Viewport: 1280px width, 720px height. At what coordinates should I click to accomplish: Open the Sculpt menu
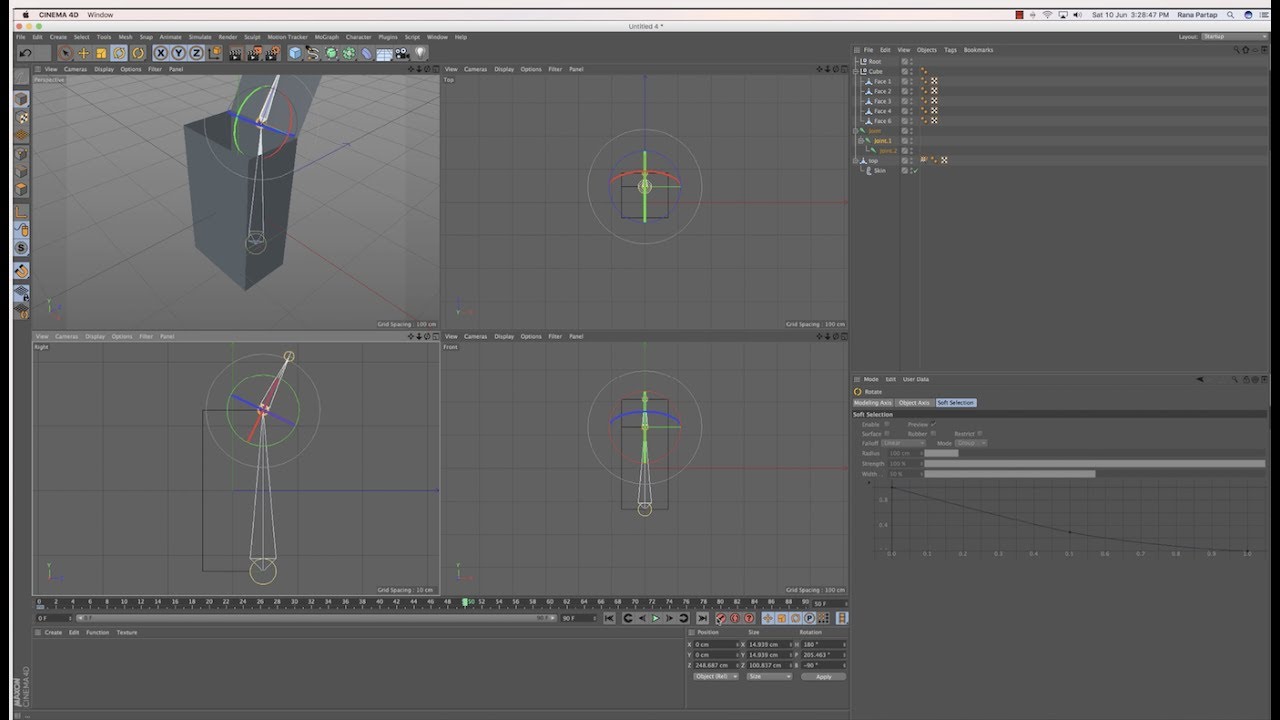point(253,37)
